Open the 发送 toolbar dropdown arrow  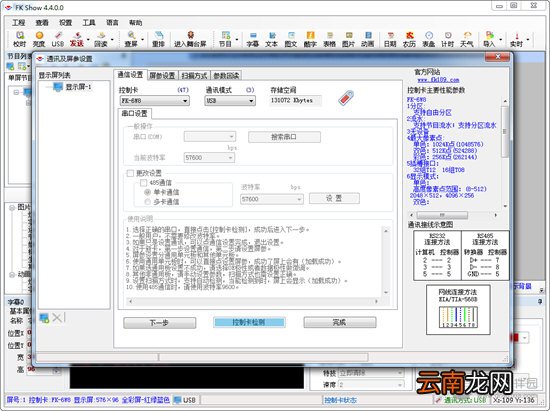[x=88, y=39]
